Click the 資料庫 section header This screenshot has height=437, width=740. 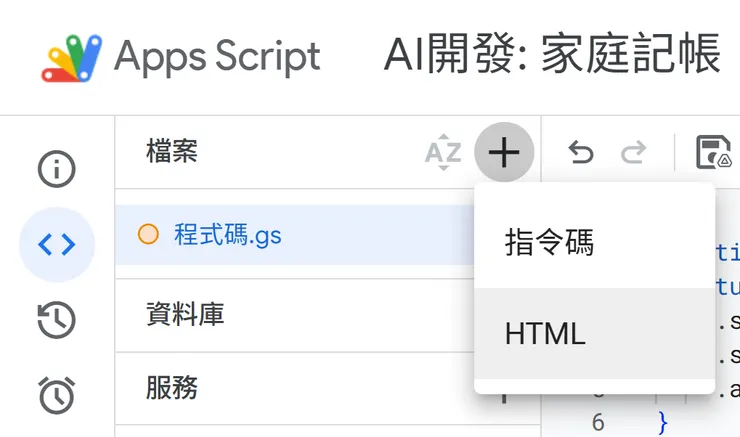[x=185, y=314]
